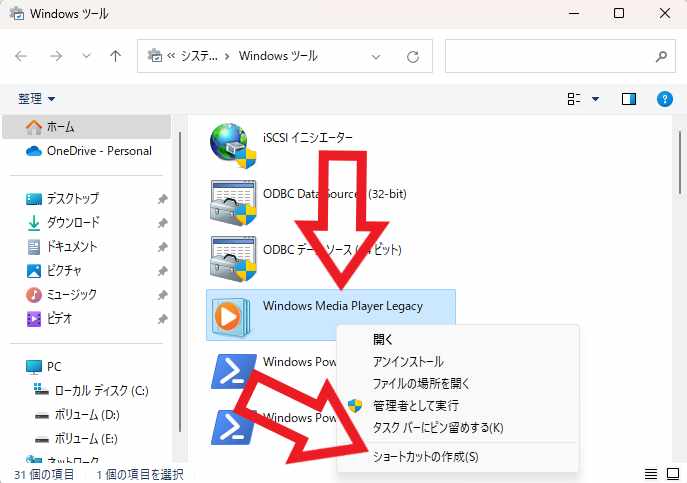The image size is (687, 483).
Task: Select the ODBC Data Sources (32-bit) icon
Action: click(x=233, y=202)
